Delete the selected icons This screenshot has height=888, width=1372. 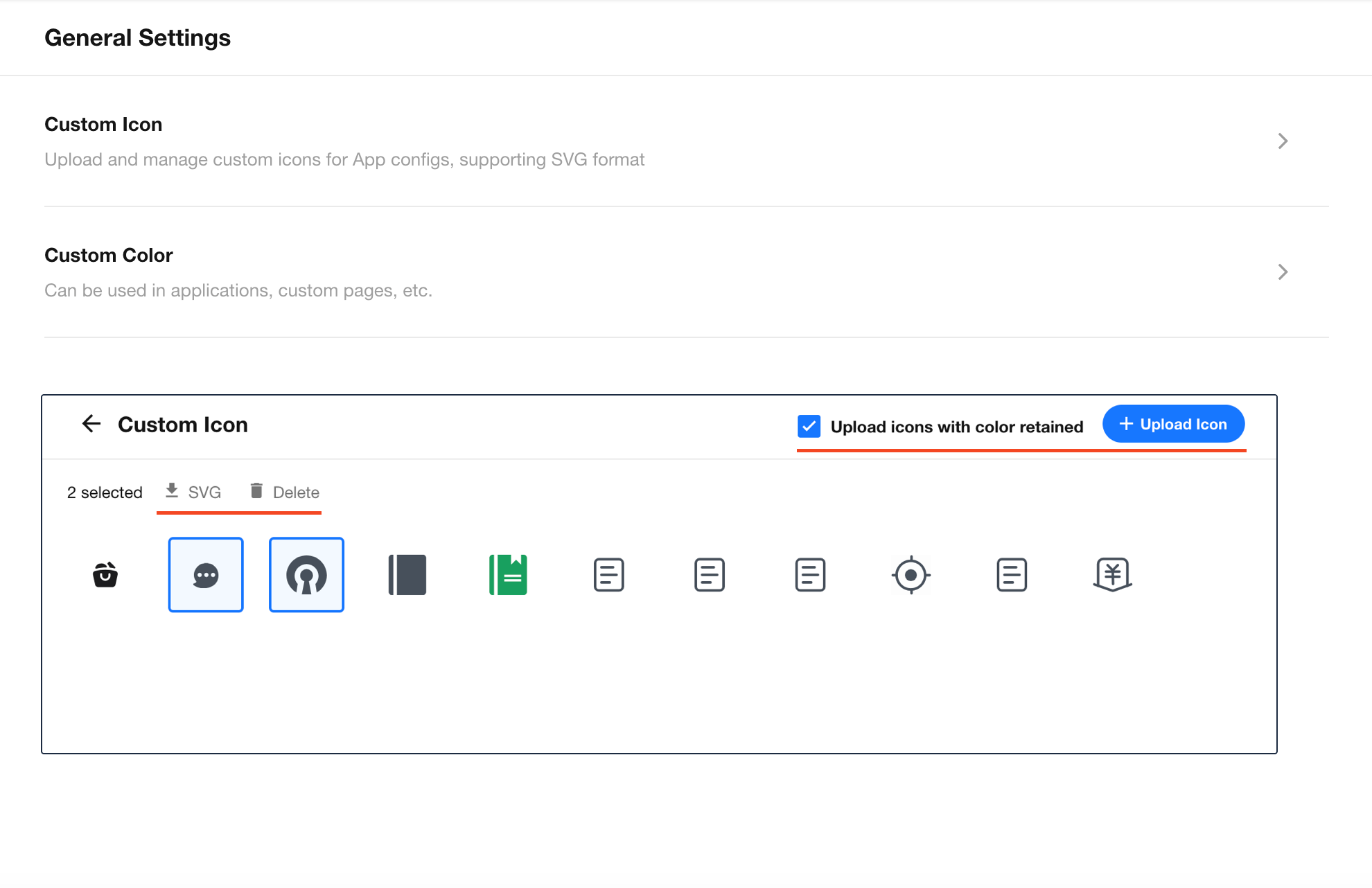tap(285, 492)
